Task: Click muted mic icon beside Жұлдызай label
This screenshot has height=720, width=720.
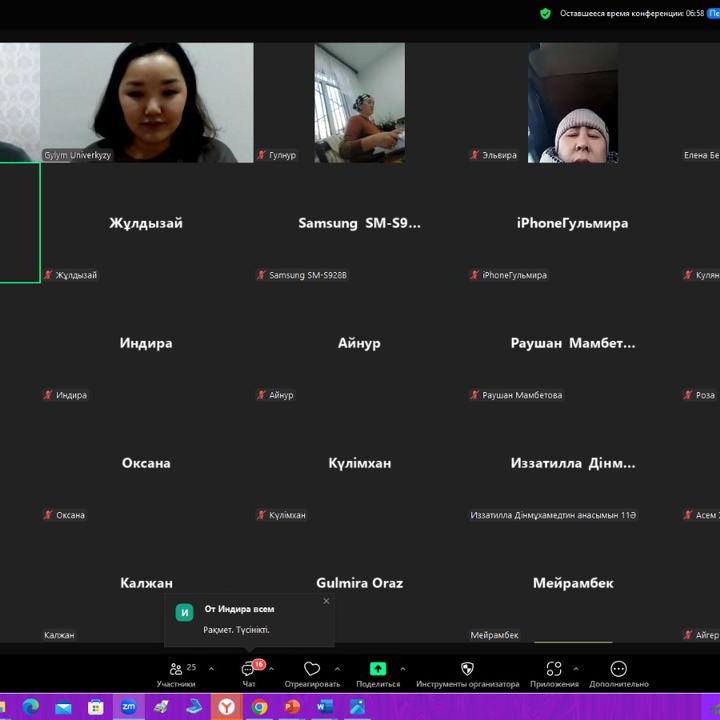Action: [48, 275]
